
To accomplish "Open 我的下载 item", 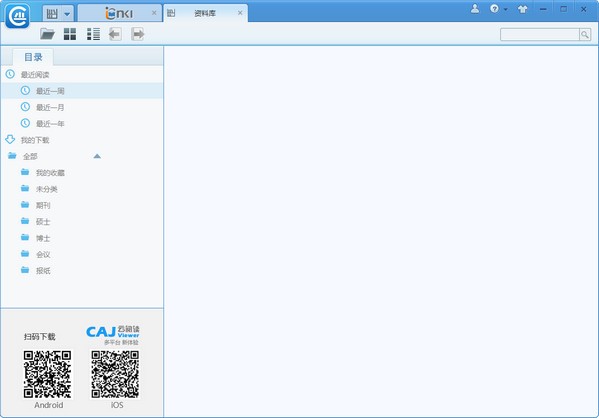I will tap(35, 140).
